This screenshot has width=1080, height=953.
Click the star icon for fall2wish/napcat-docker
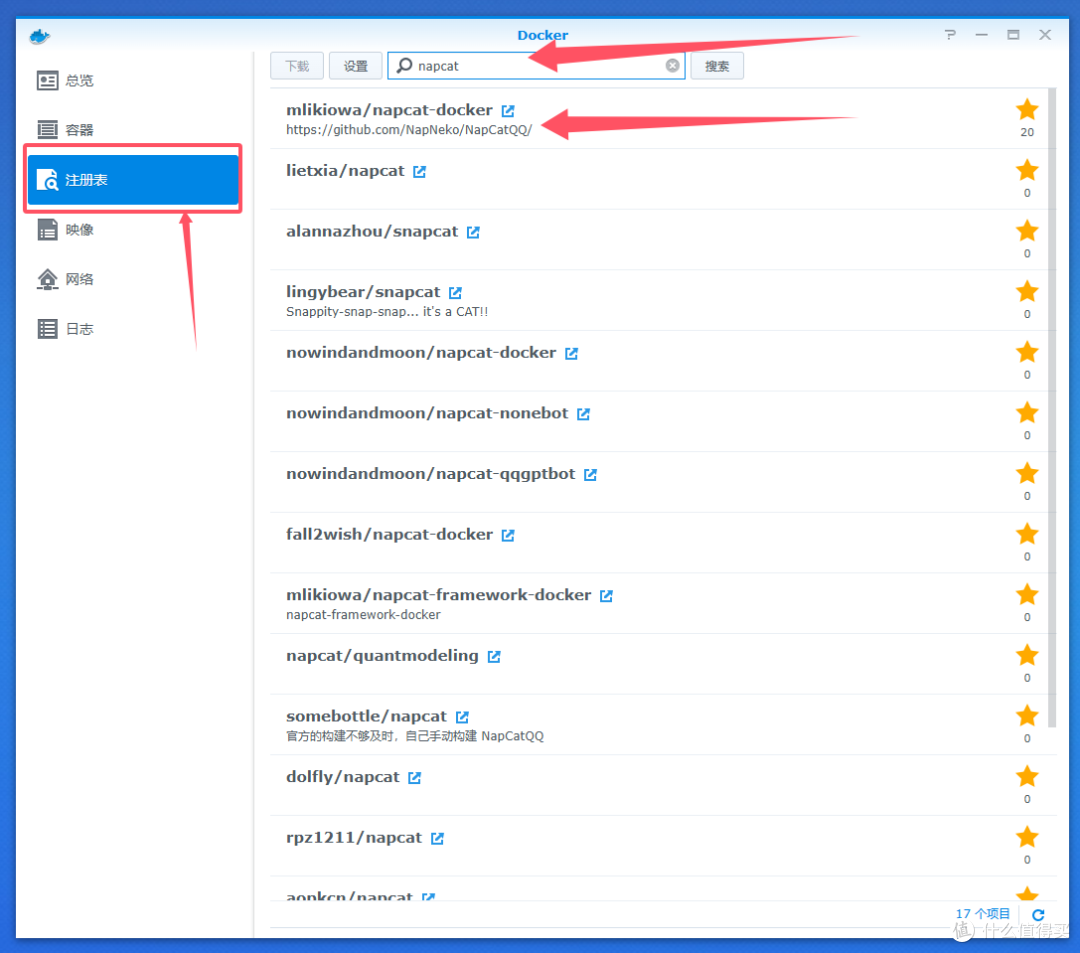click(1027, 533)
